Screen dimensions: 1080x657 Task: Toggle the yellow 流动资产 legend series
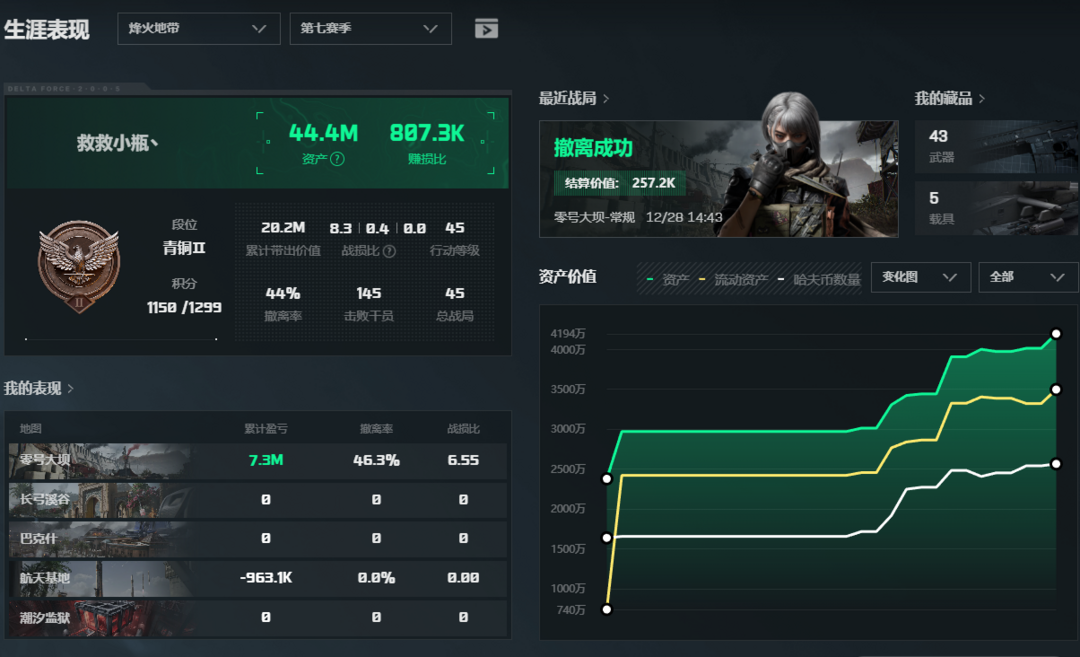(735, 280)
